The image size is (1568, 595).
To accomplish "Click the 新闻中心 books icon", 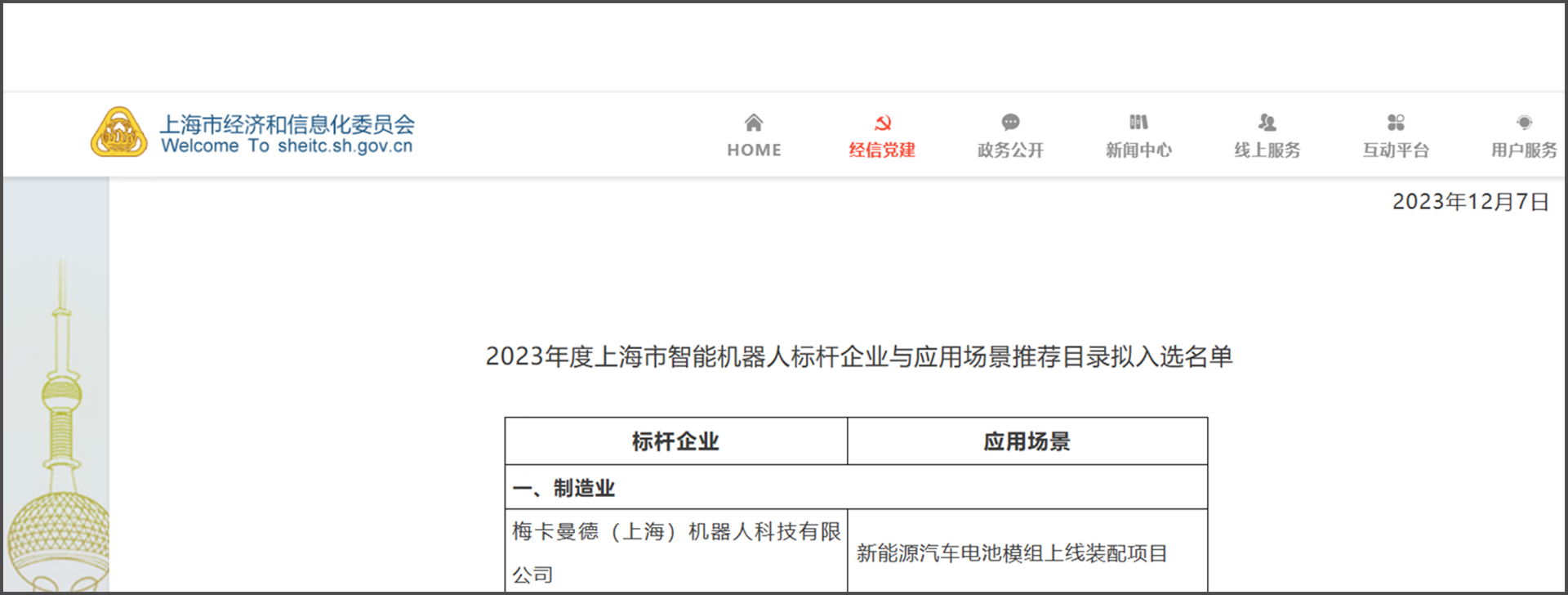I will [x=1138, y=123].
